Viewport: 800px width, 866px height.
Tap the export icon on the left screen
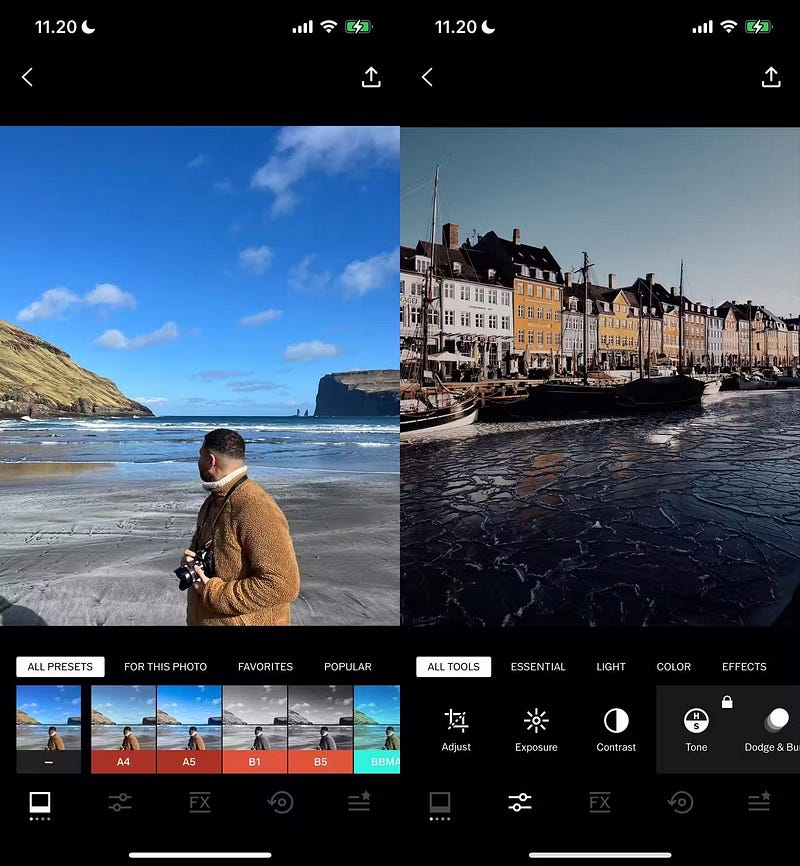pos(371,77)
